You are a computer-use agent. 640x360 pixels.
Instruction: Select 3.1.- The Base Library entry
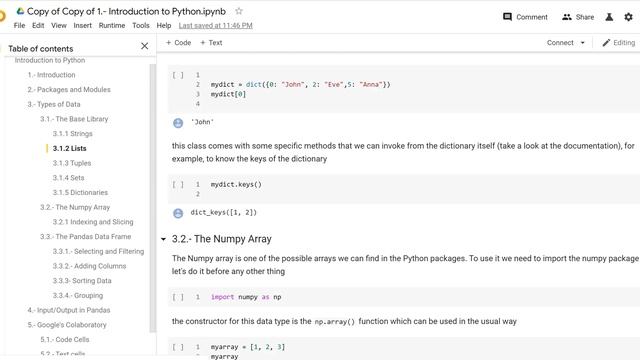(74, 119)
